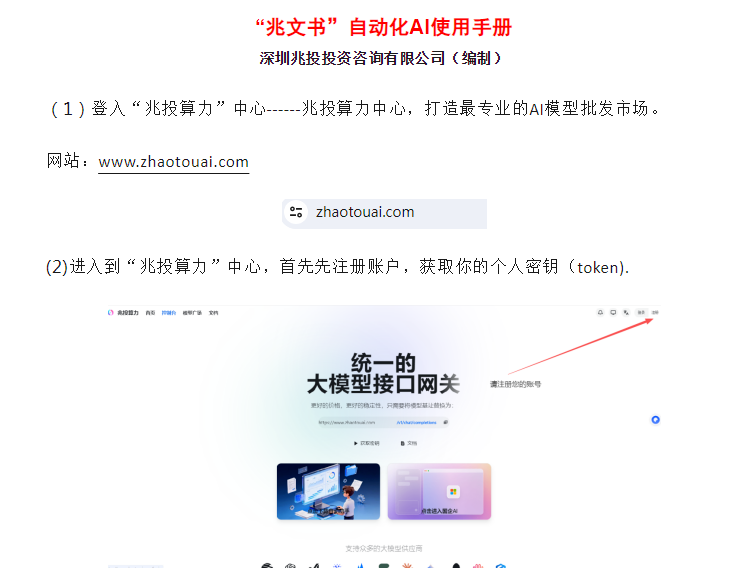Click the notification bell icon
Screen dimensions: 742x574
pos(600,312)
